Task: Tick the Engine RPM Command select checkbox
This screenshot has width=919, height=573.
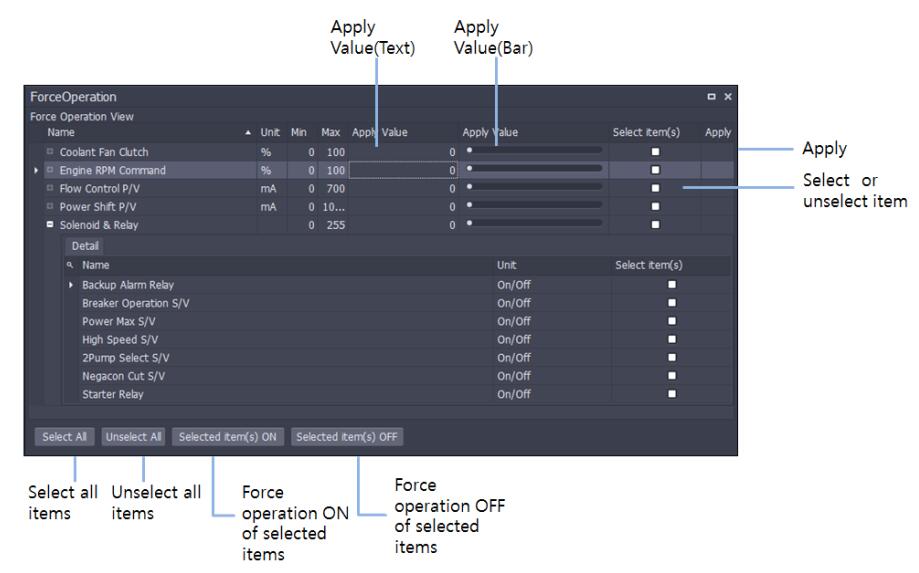Action: [x=655, y=170]
